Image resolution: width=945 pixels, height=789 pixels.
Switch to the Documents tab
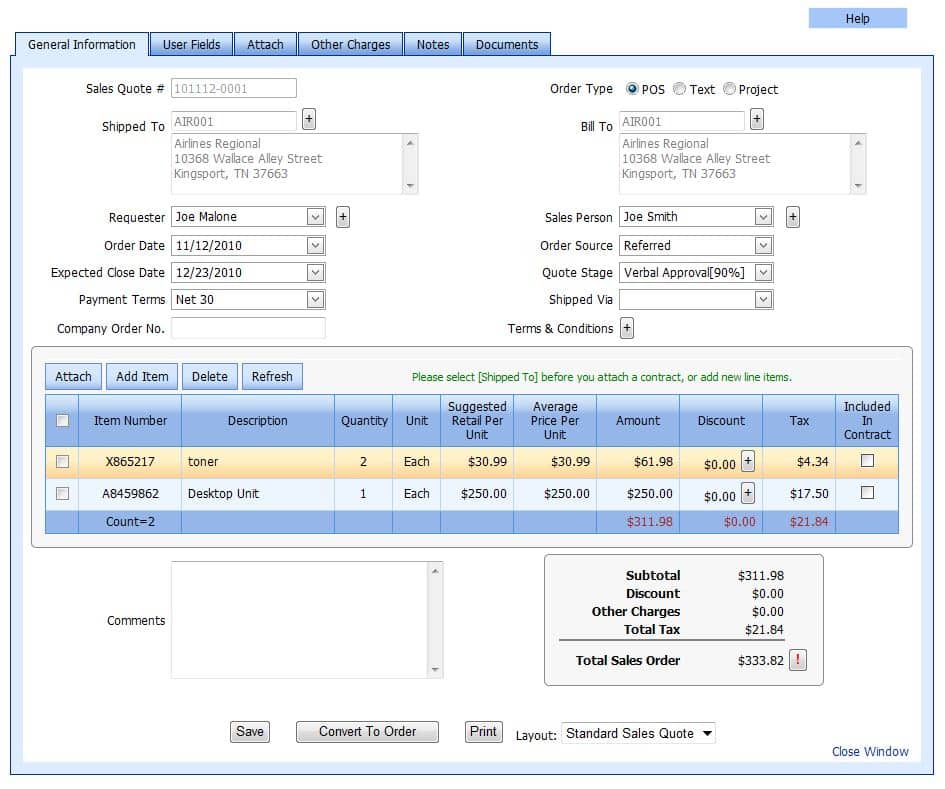[x=507, y=45]
